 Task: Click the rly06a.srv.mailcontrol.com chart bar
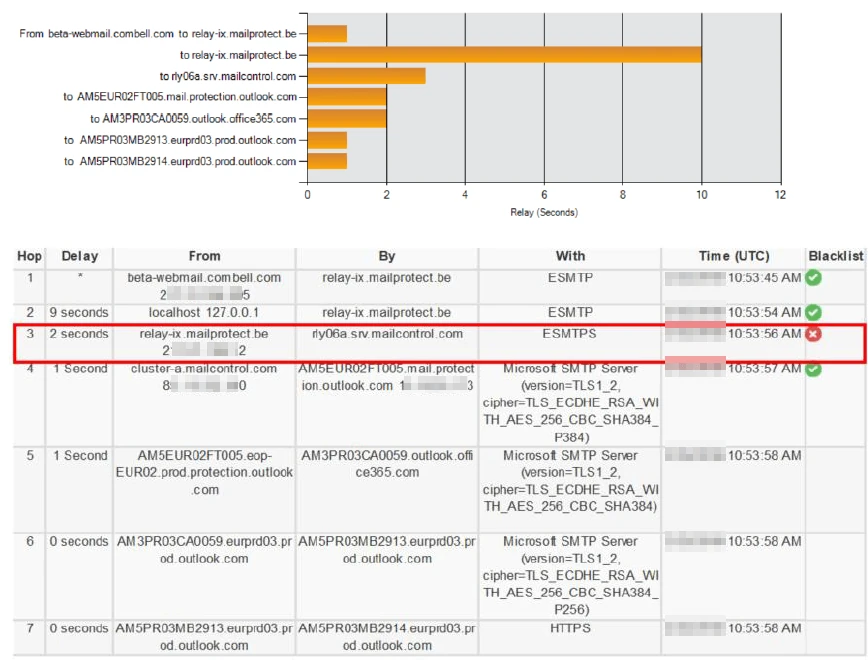coord(366,76)
